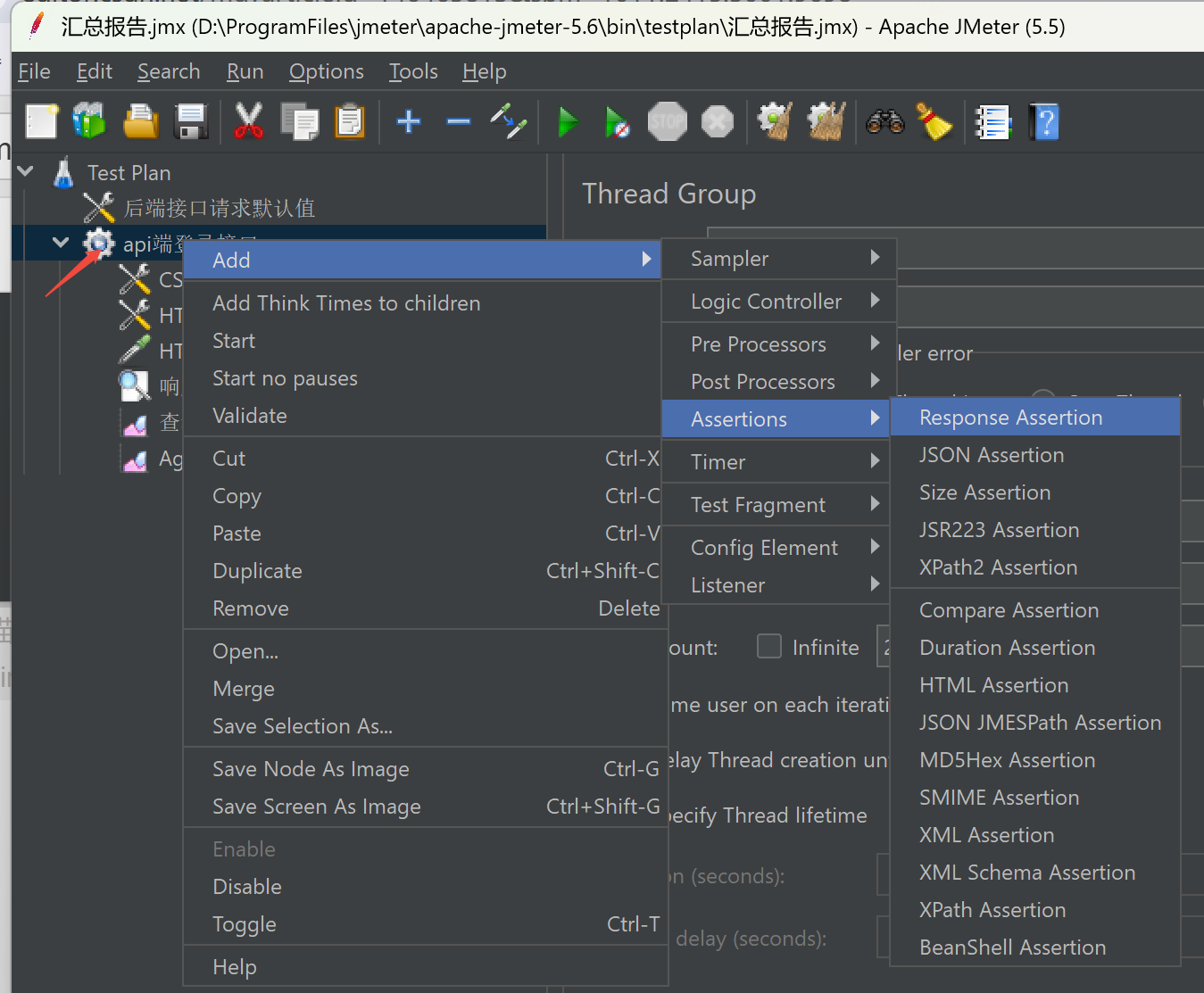Click Save Node As Image

click(x=425, y=769)
